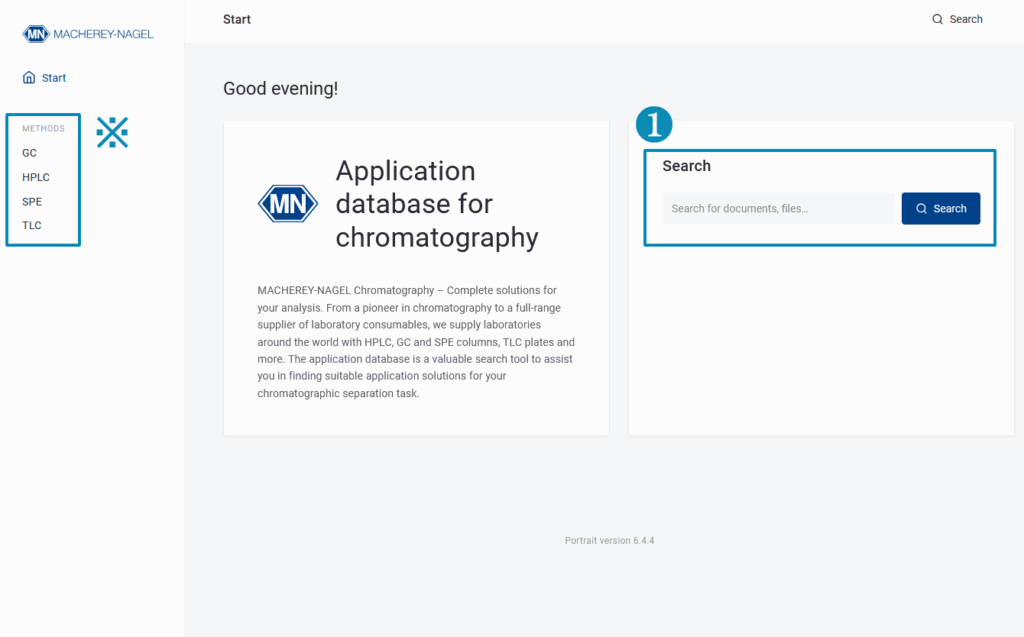This screenshot has width=1024, height=637.
Task: Click the Search card heading
Action: click(686, 166)
